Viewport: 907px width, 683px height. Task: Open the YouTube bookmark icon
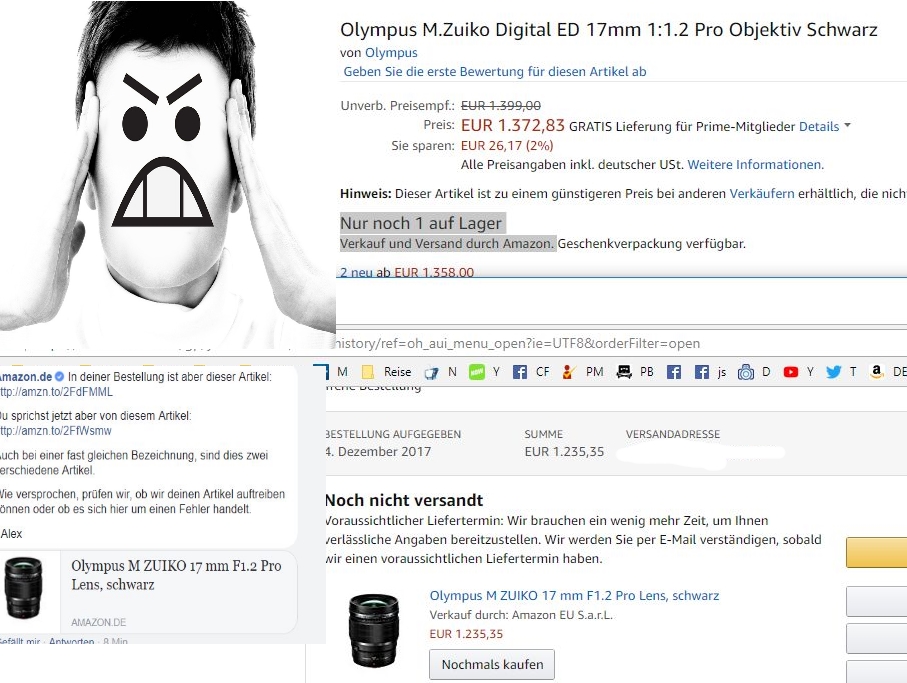(x=791, y=372)
